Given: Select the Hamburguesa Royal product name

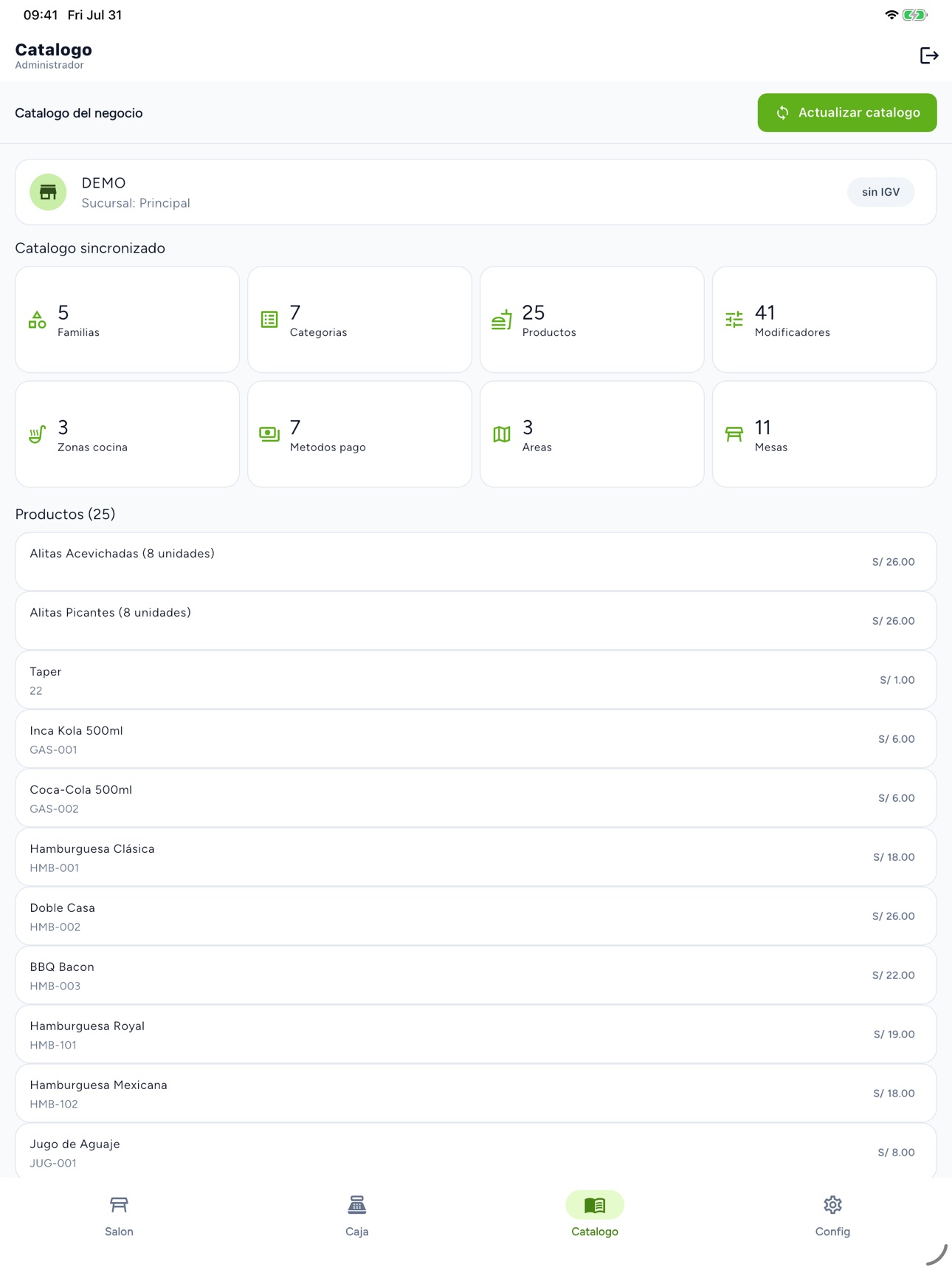Looking at the screenshot, I should [x=87, y=1026].
